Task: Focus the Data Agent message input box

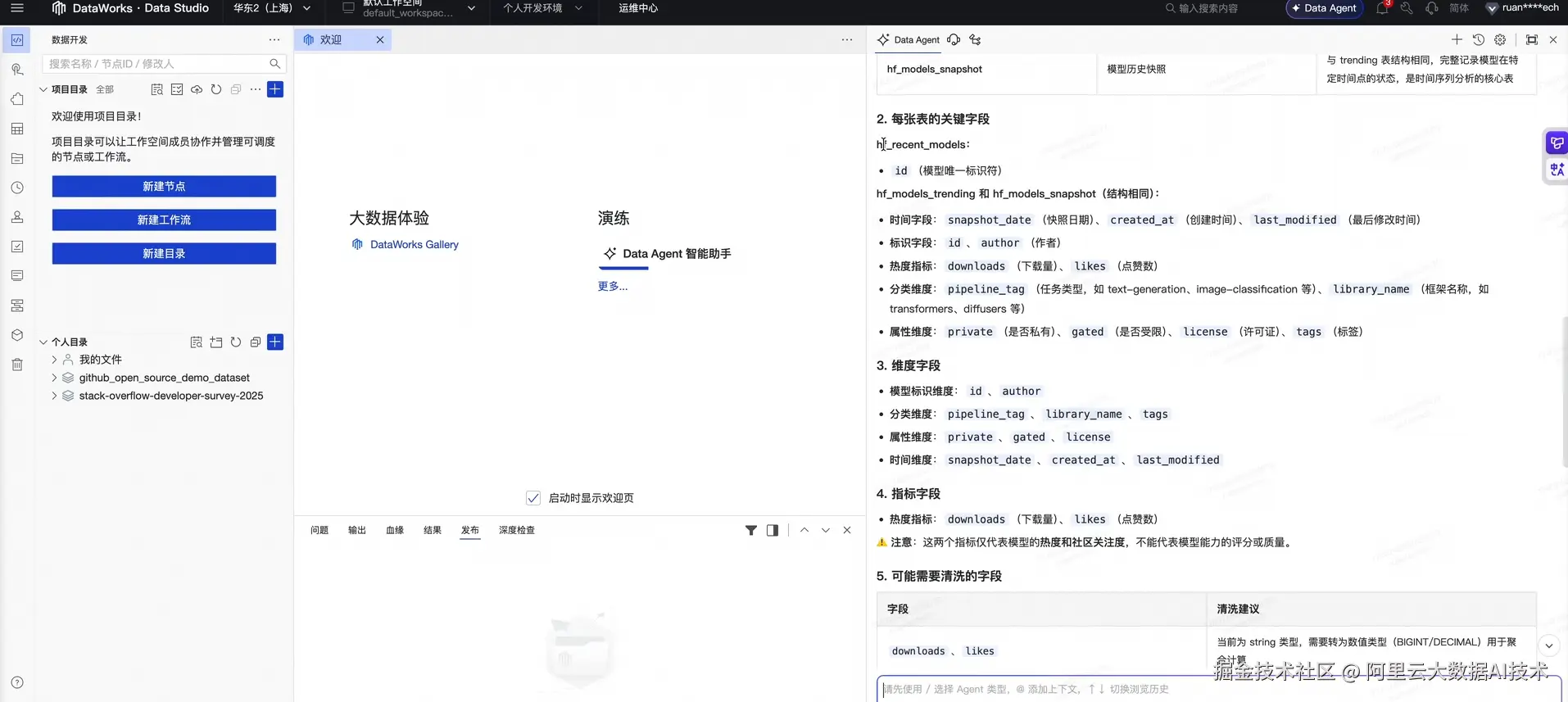Action: [x=1218, y=689]
